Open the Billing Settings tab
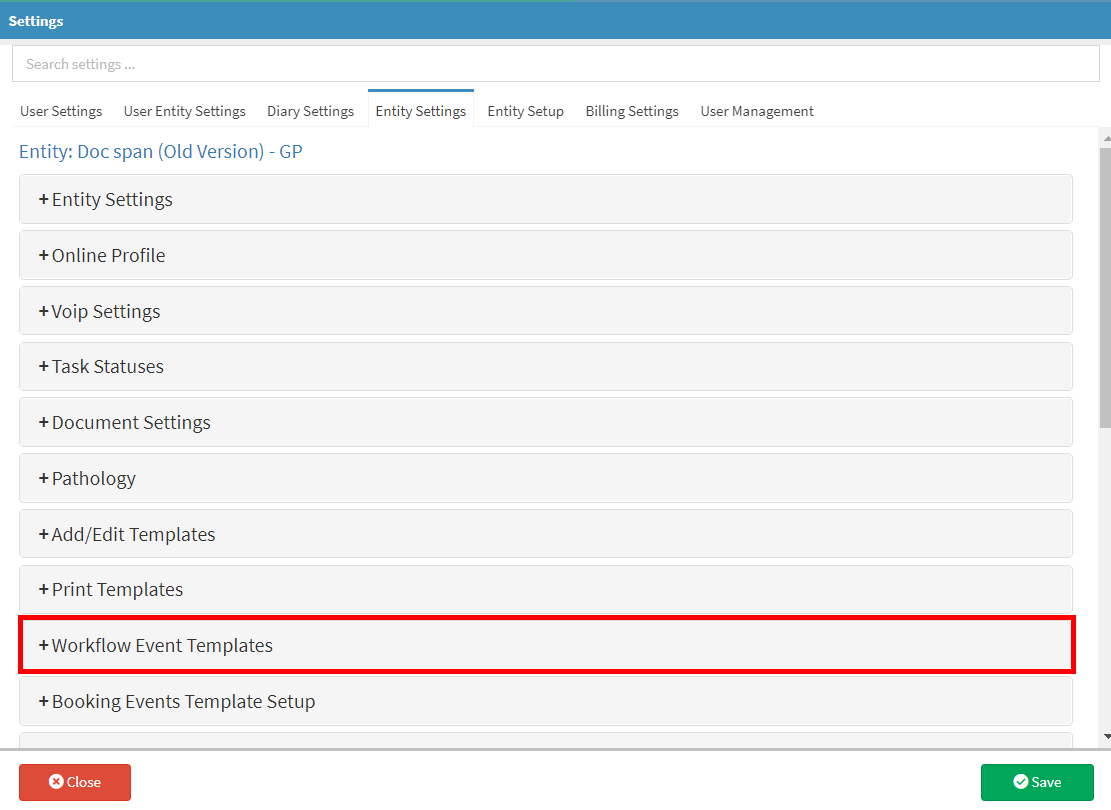The height and width of the screenshot is (810, 1111). point(632,111)
